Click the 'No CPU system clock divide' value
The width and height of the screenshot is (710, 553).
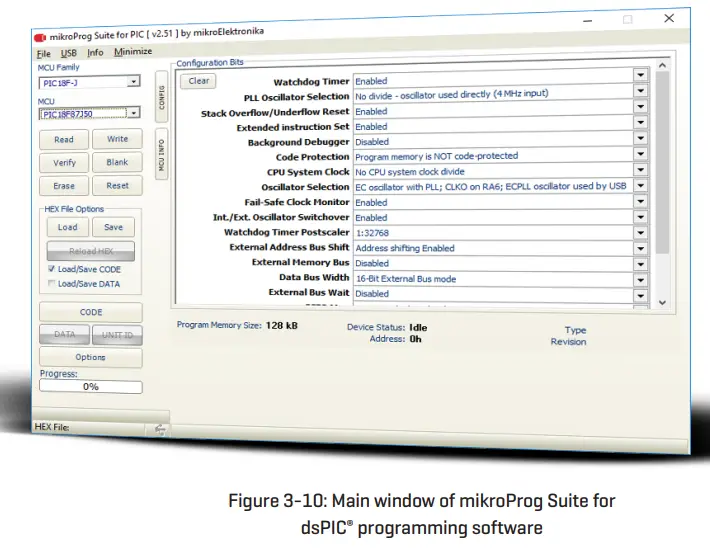[x=410, y=172]
